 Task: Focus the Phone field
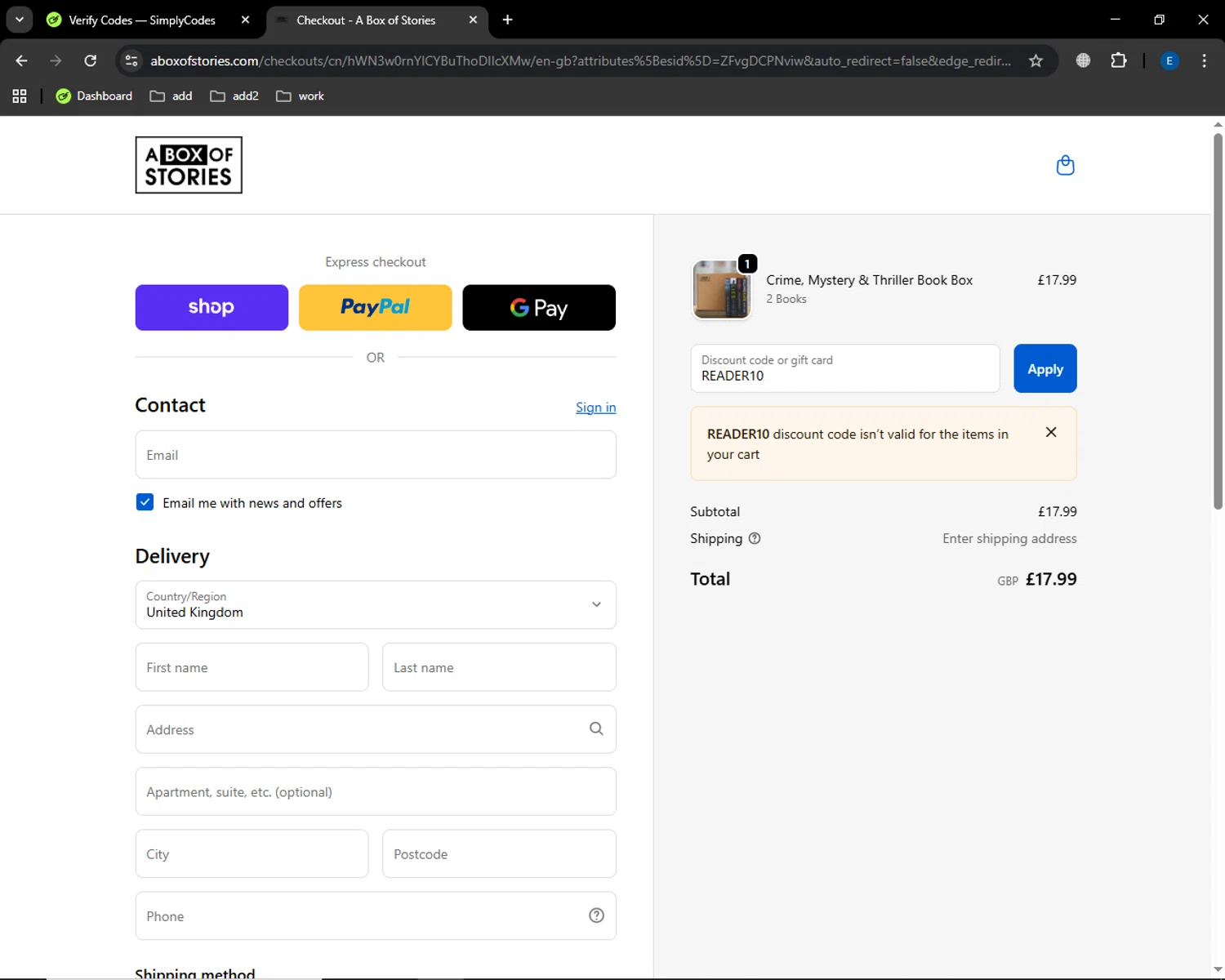coord(376,915)
